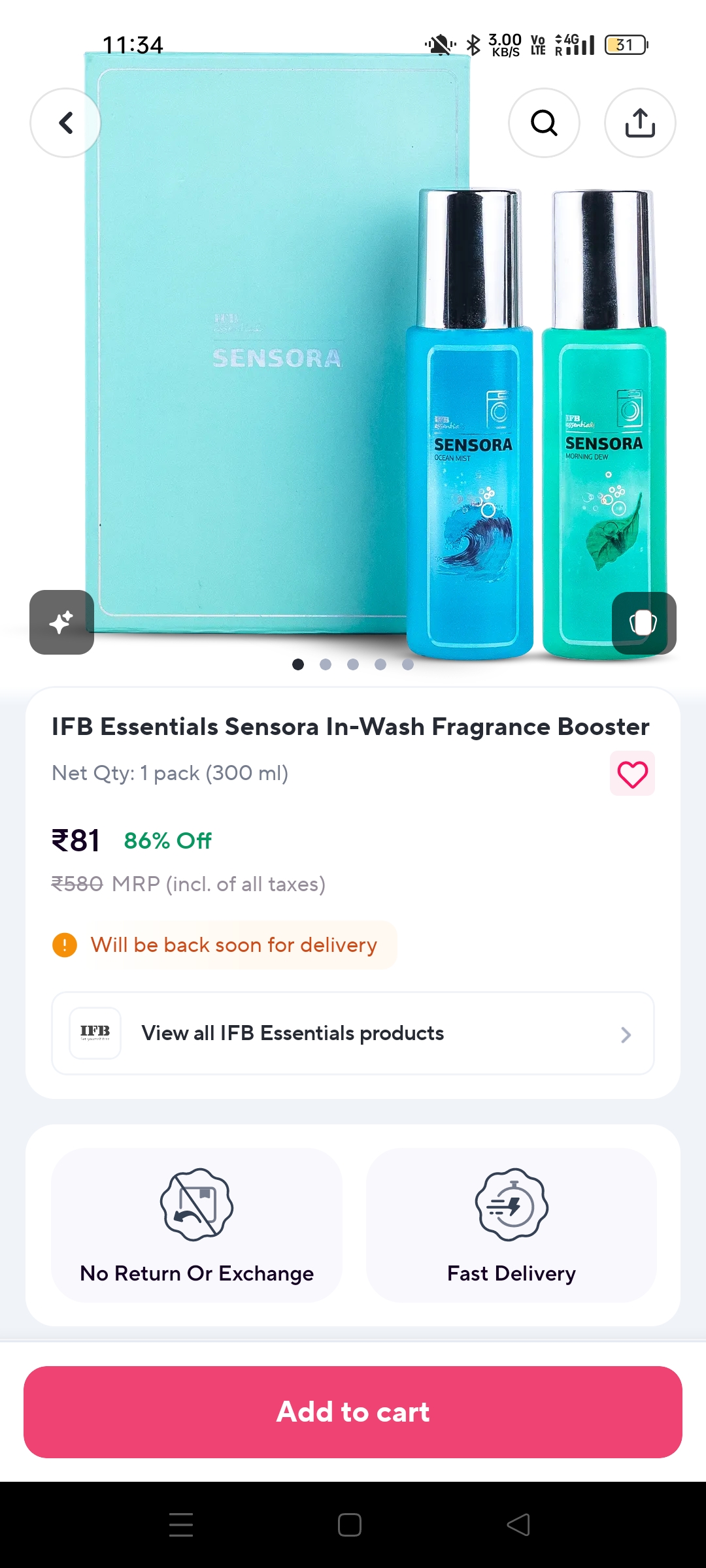The image size is (706, 1568).
Task: Jump to third image carousel dot
Action: coord(353,664)
